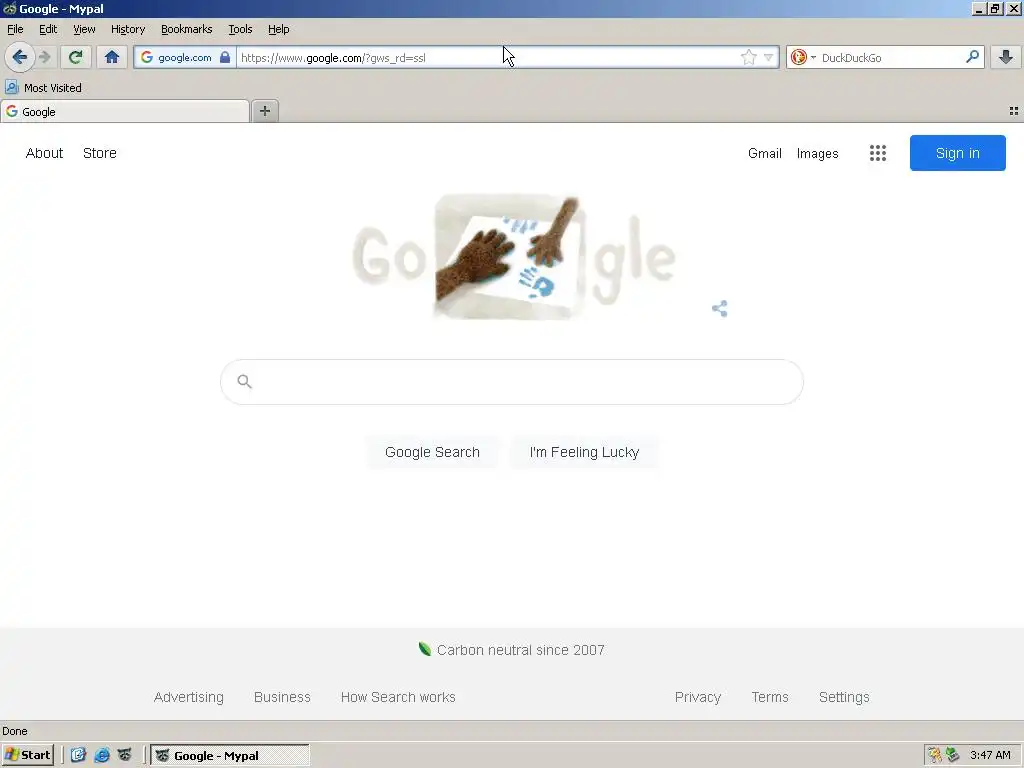Select the Google tab
Viewport: 1024px width, 768px height.
tap(125, 112)
